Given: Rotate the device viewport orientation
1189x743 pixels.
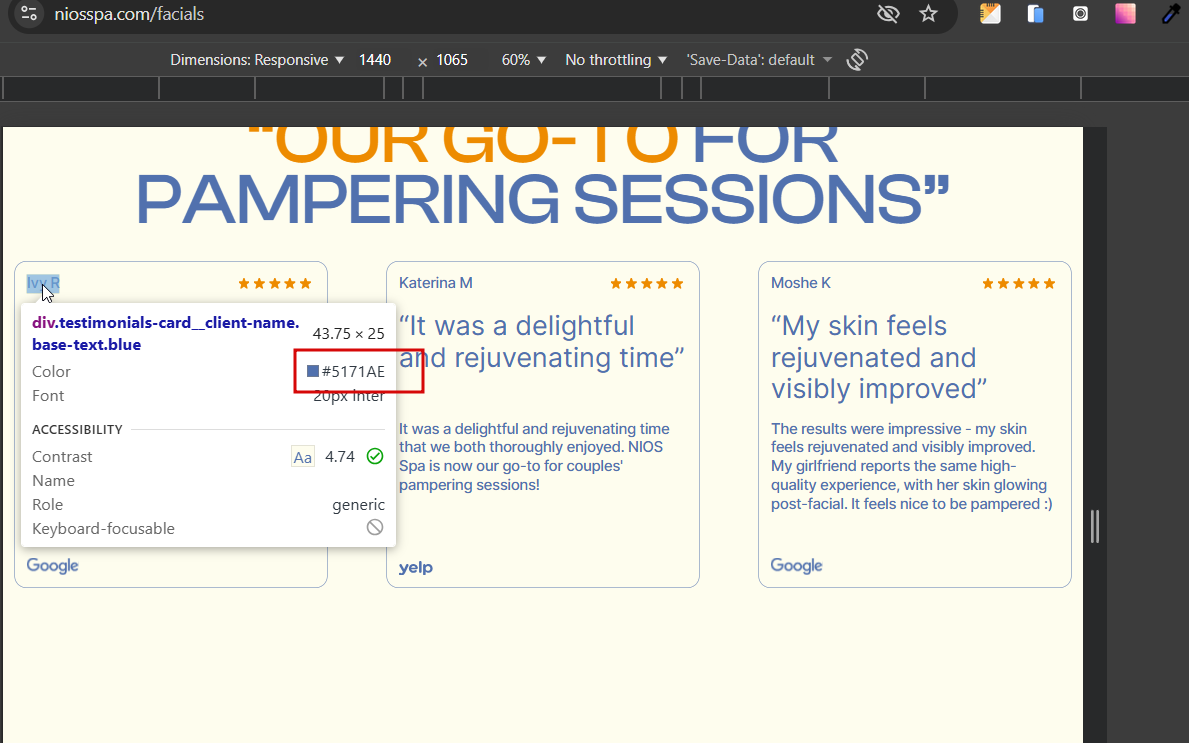Looking at the screenshot, I should click(x=857, y=59).
